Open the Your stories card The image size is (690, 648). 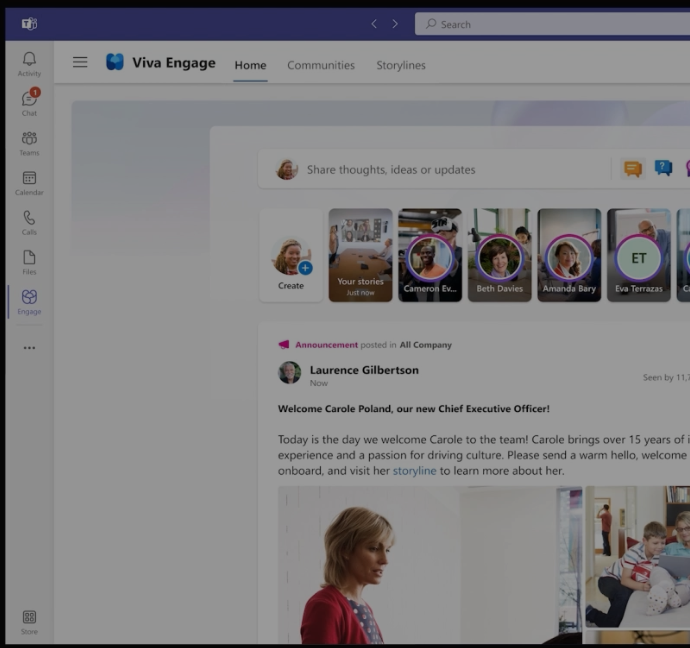pyautogui.click(x=360, y=255)
